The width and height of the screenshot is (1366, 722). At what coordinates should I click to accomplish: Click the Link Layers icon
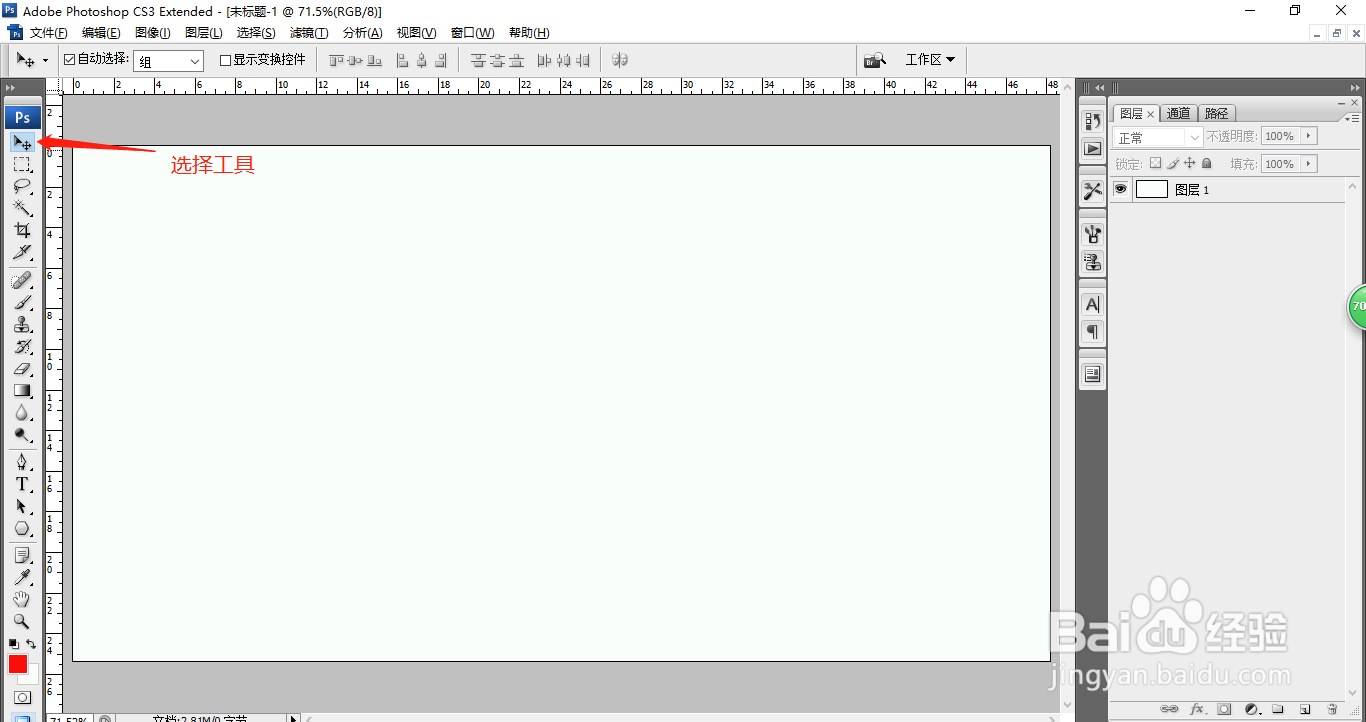(x=1168, y=709)
